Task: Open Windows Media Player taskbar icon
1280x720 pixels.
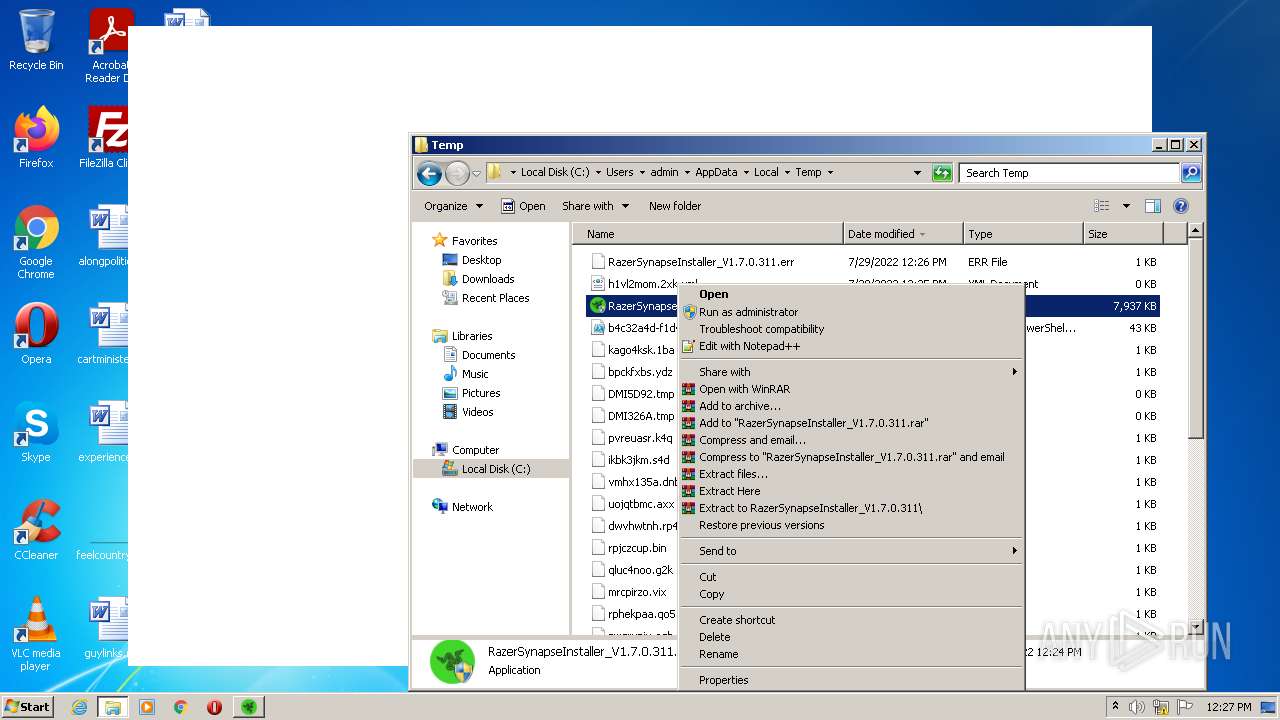Action: 147,707
